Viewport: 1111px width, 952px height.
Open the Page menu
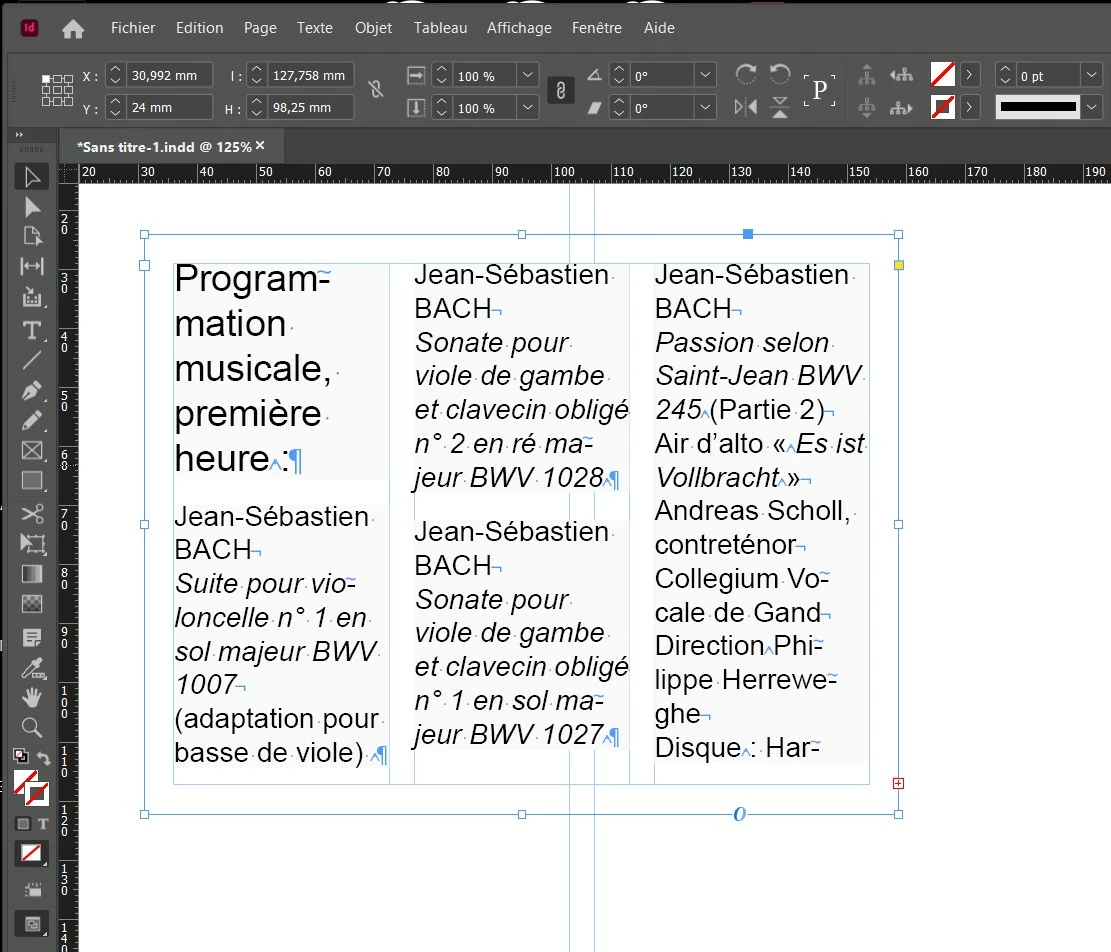pos(260,28)
